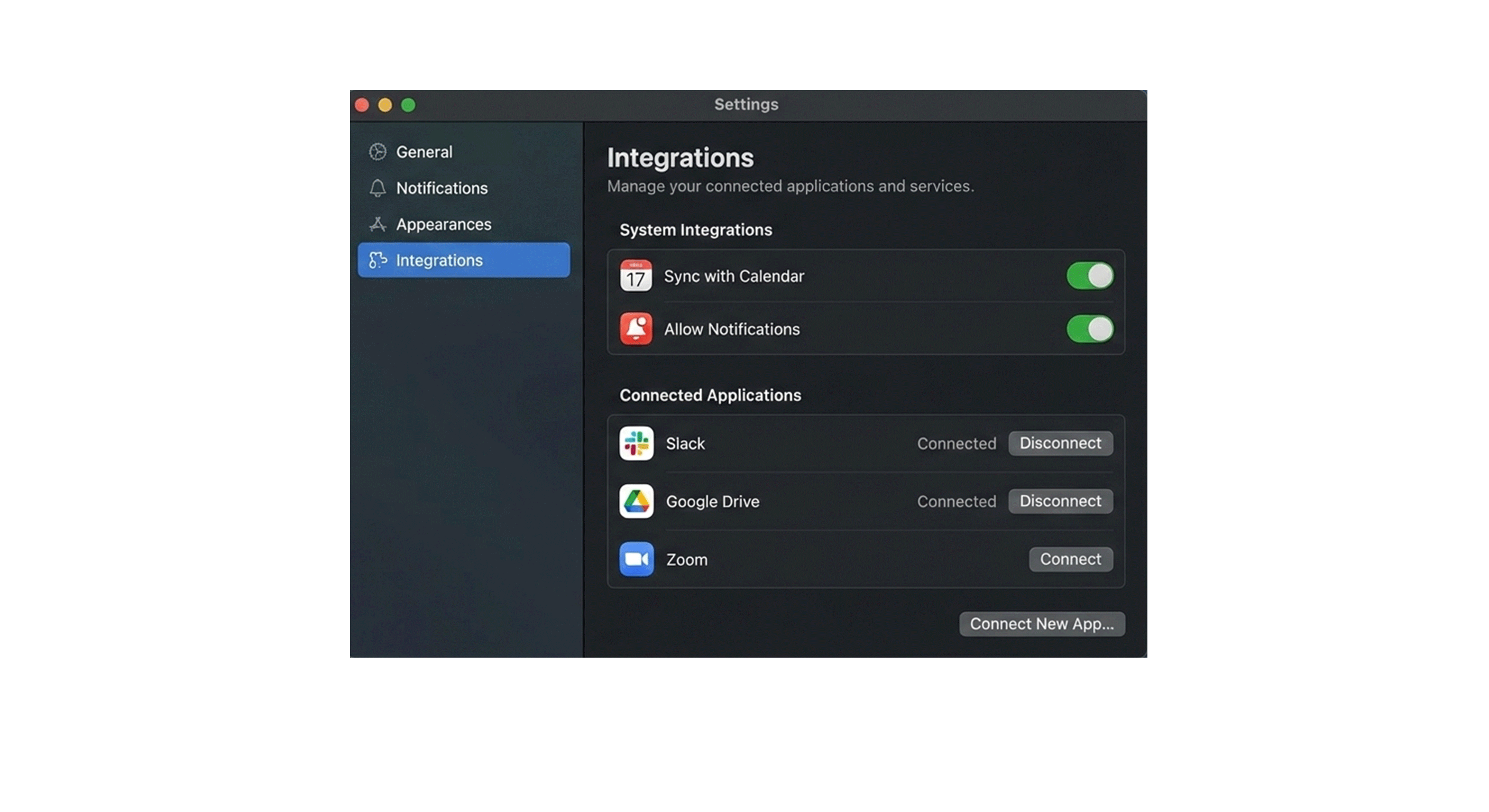The height and width of the screenshot is (812, 1489).
Task: Click the Integrations sidebar icon
Action: click(378, 260)
